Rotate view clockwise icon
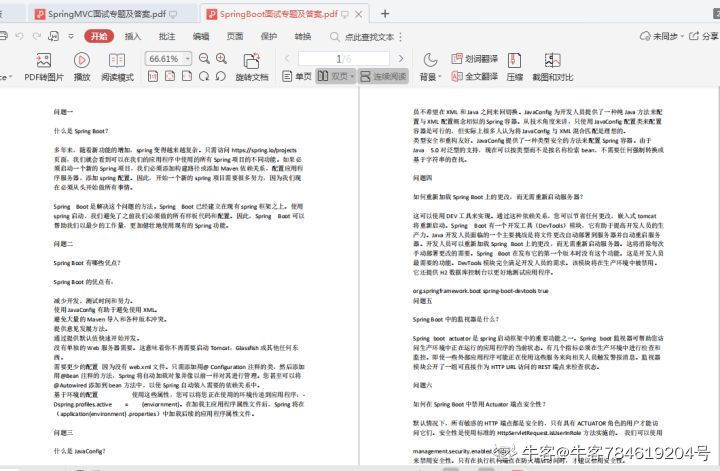Image resolution: width=720 pixels, height=471 pixels. coord(204,76)
